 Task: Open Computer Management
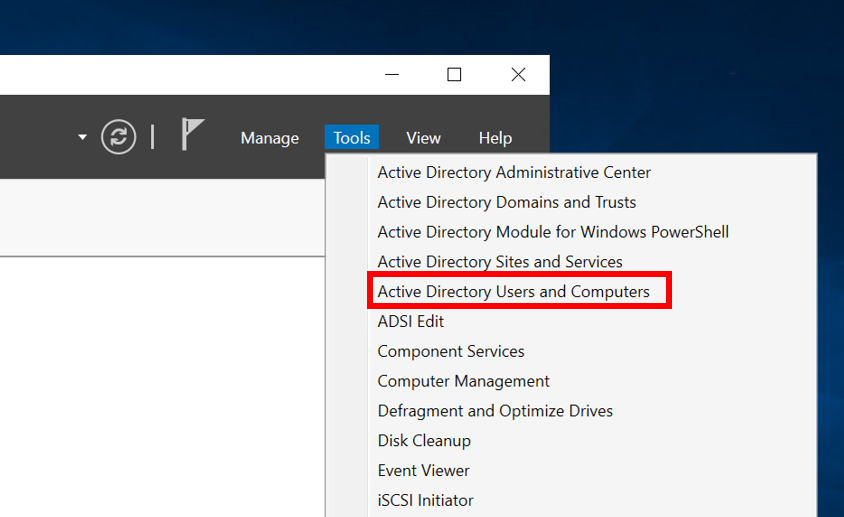[463, 381]
